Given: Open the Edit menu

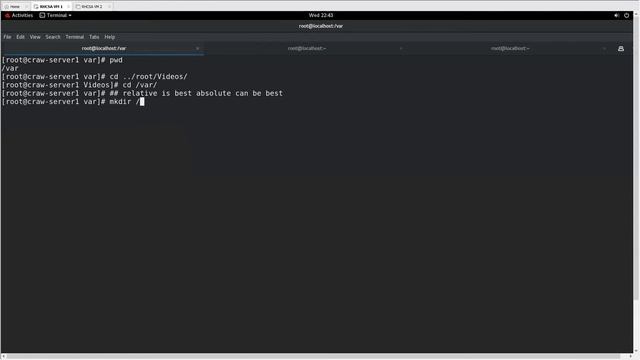Looking at the screenshot, I should coord(20,37).
